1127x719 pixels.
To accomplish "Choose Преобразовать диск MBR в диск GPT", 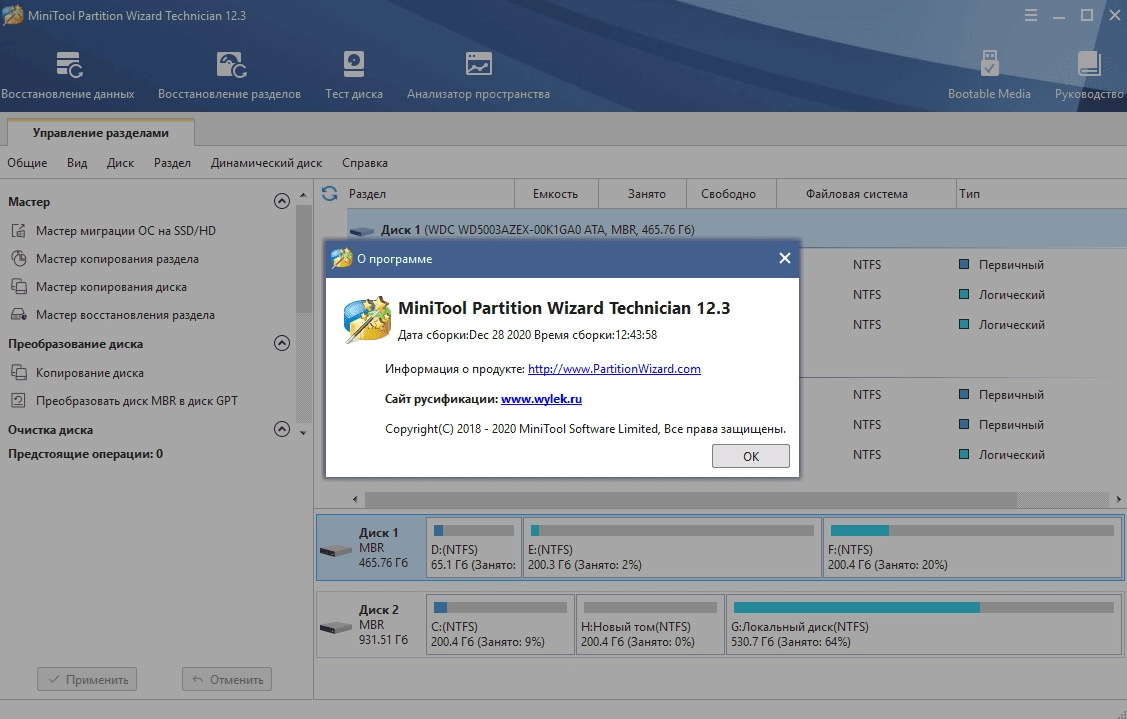I will [x=137, y=400].
